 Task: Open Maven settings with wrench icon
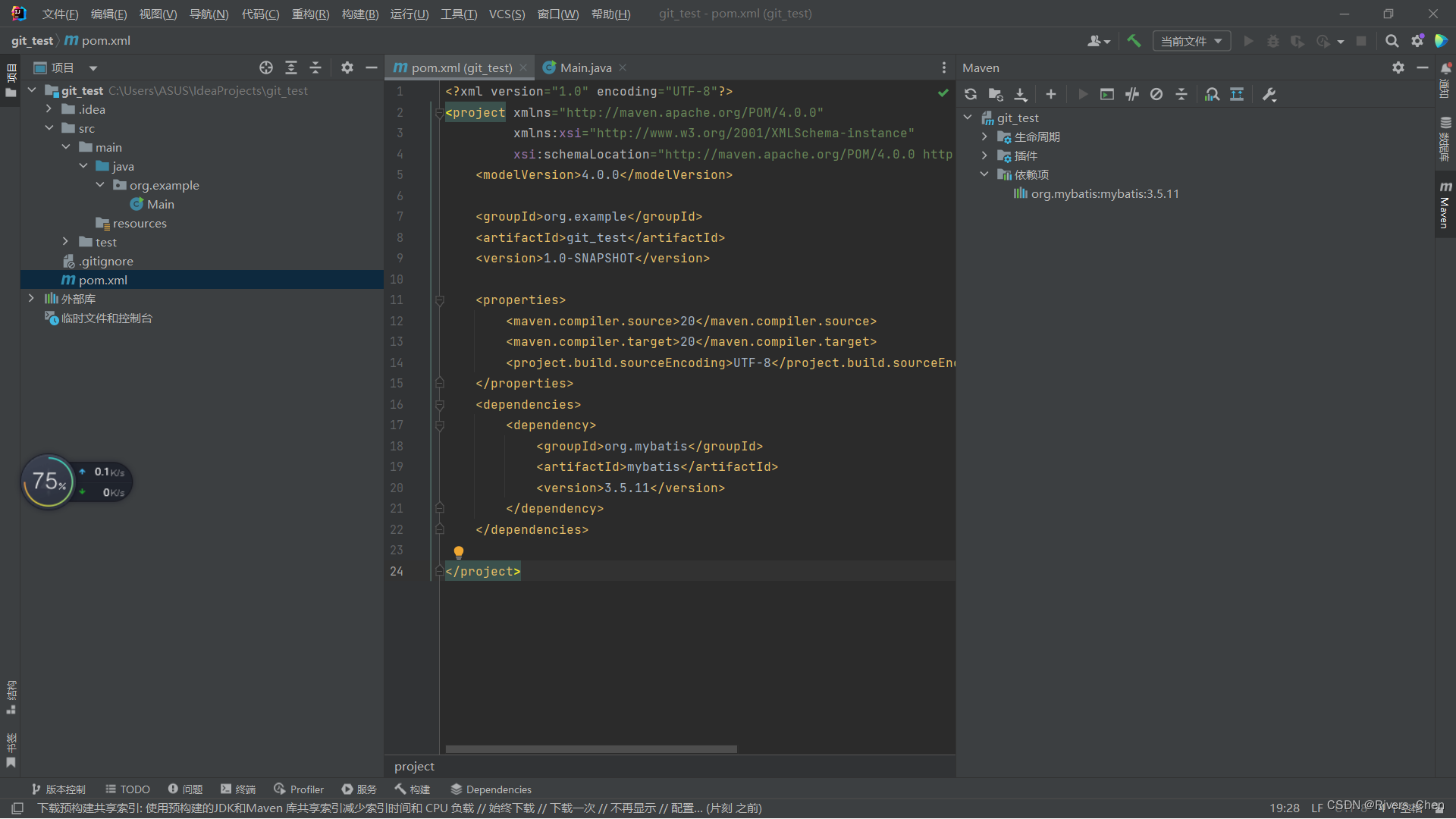pyautogui.click(x=1269, y=94)
